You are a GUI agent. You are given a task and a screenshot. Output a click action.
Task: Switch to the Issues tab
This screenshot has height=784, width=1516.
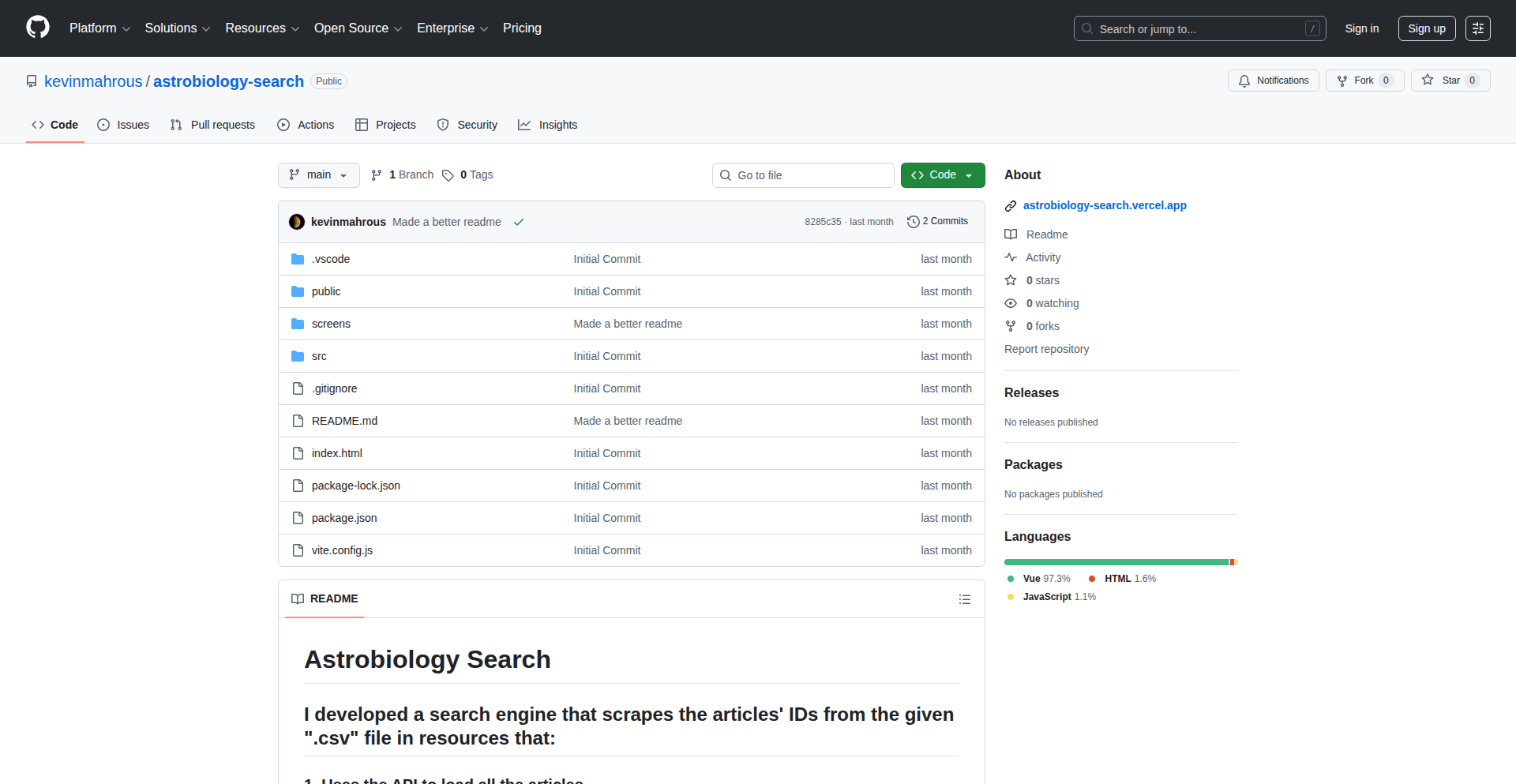[123, 125]
